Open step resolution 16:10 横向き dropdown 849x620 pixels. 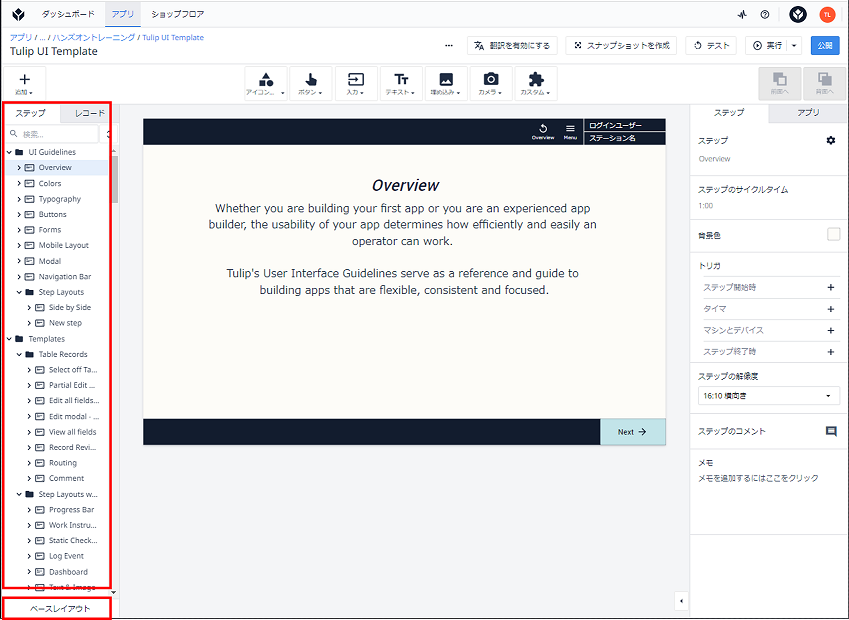[769, 396]
